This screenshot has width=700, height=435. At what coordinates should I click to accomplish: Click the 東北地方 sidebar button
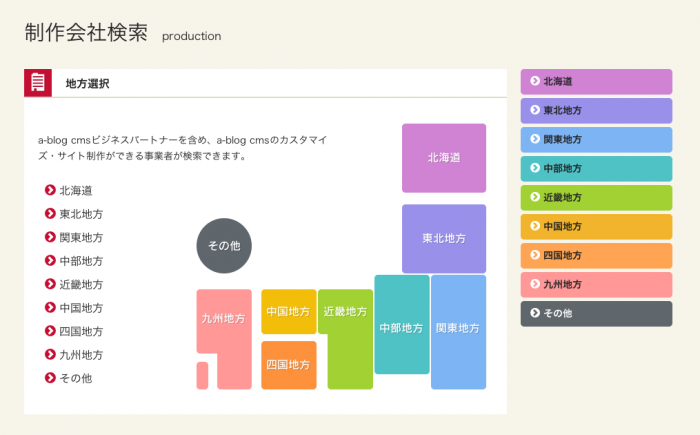(x=596, y=110)
